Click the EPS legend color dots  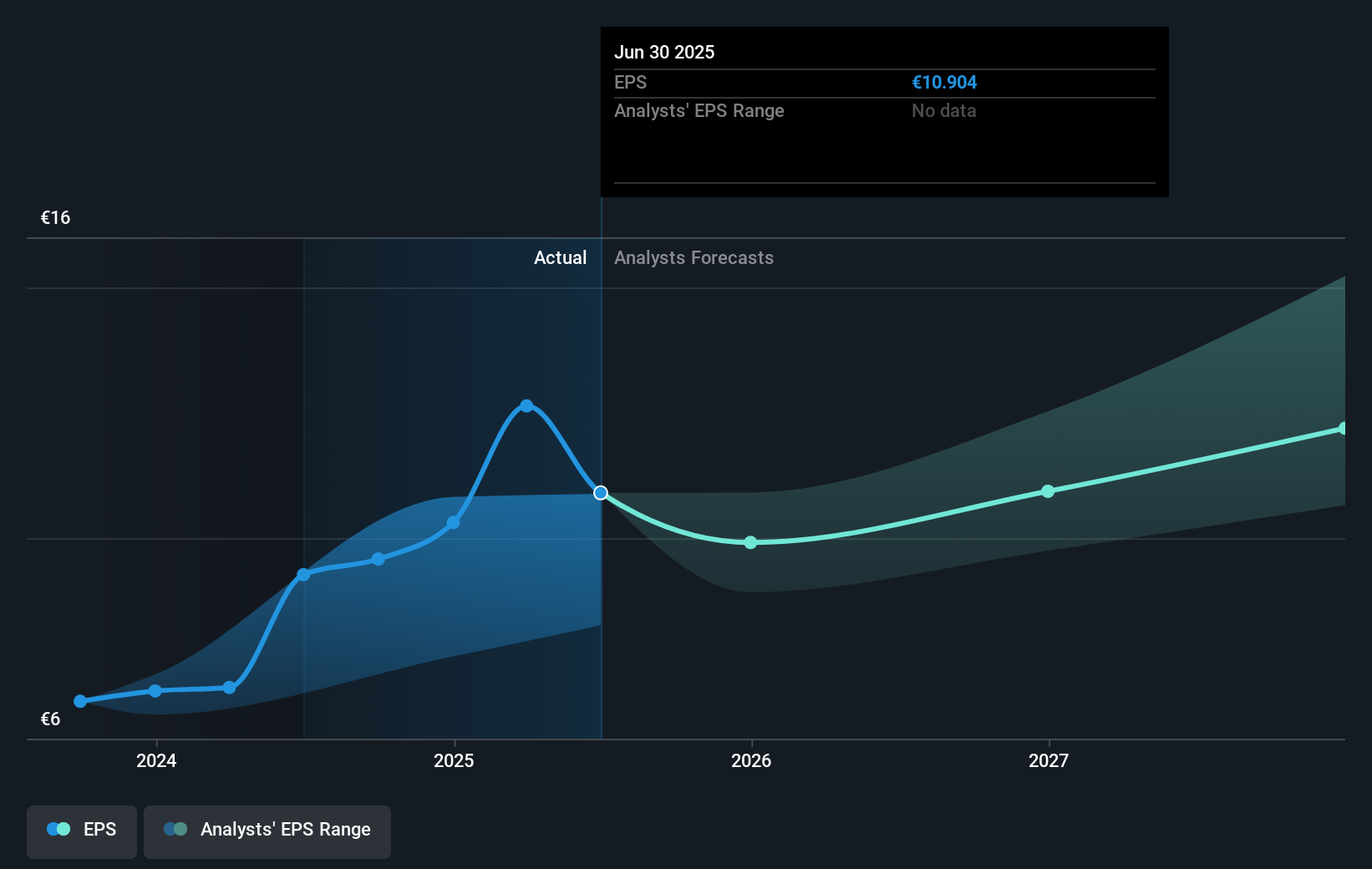coord(58,829)
